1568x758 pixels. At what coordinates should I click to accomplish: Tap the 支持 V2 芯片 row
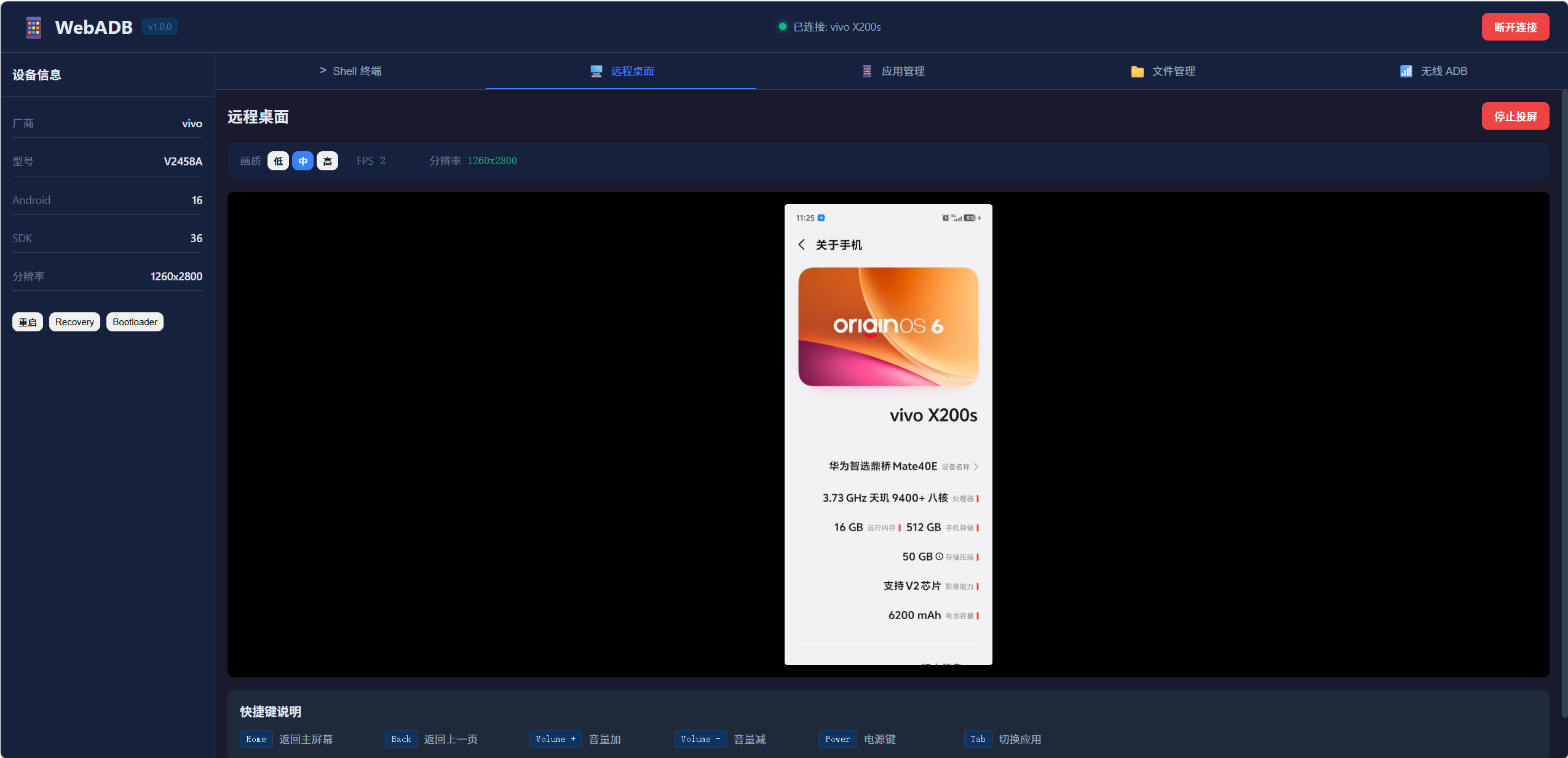(x=931, y=586)
